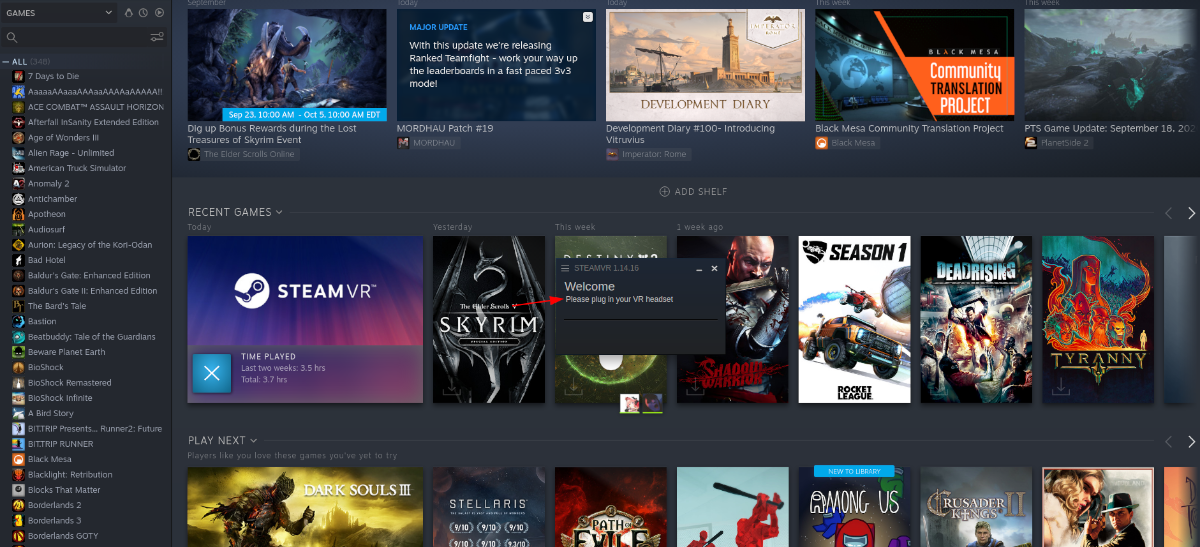The height and width of the screenshot is (547, 1200).
Task: Click the Antichamber game icon
Action: 18,199
